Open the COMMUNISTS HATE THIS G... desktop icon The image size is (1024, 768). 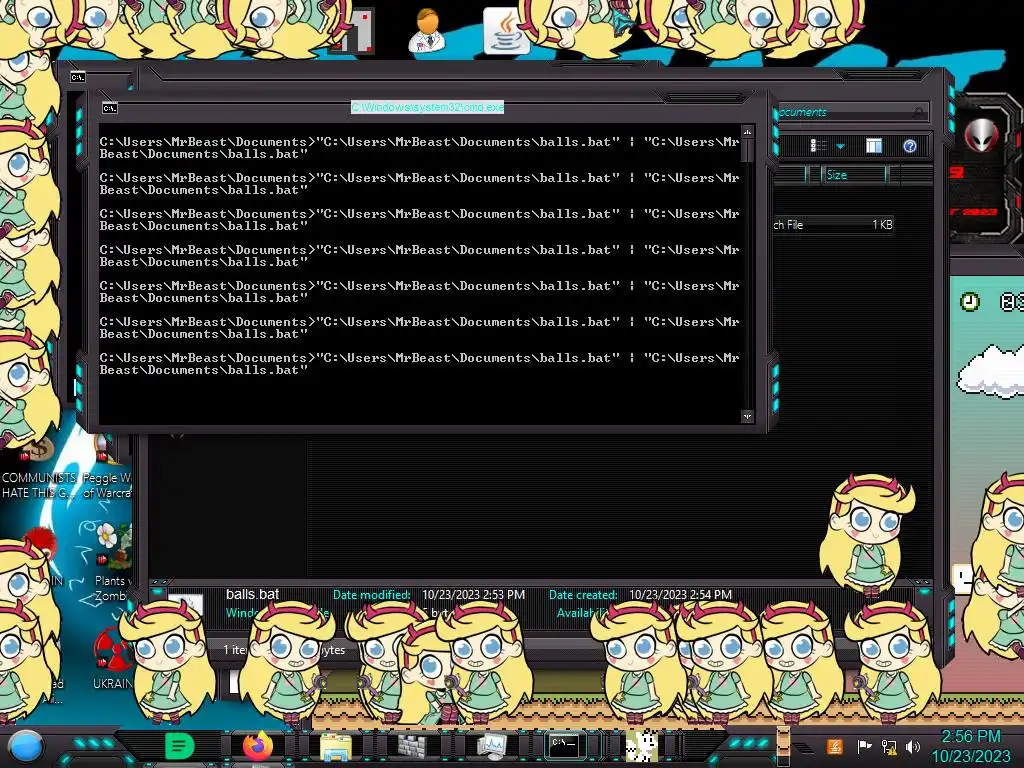(x=38, y=468)
